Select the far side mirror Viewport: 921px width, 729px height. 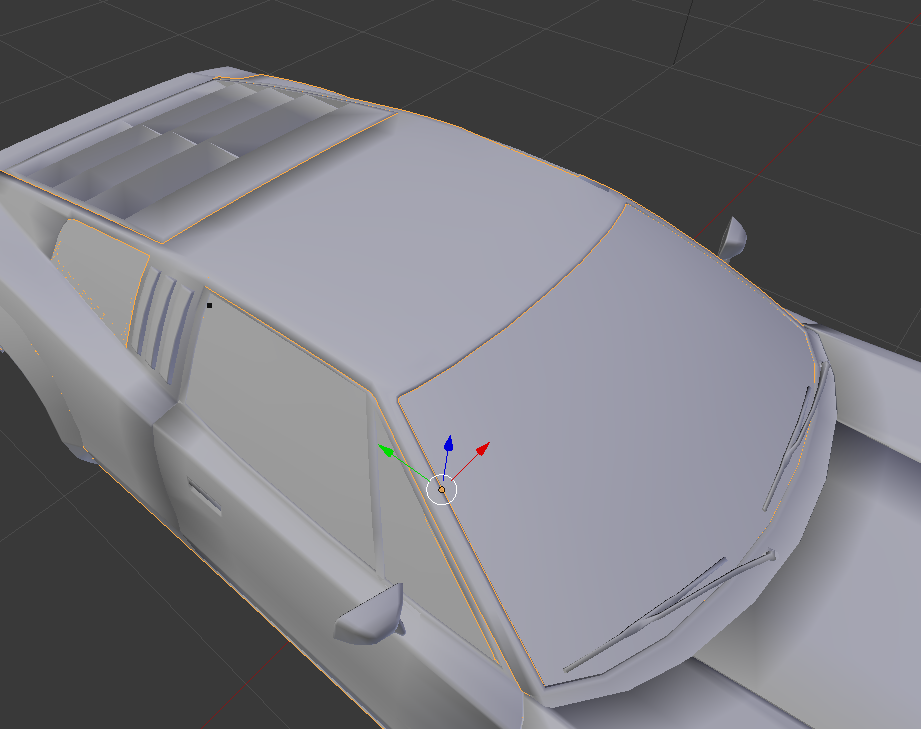pos(732,239)
